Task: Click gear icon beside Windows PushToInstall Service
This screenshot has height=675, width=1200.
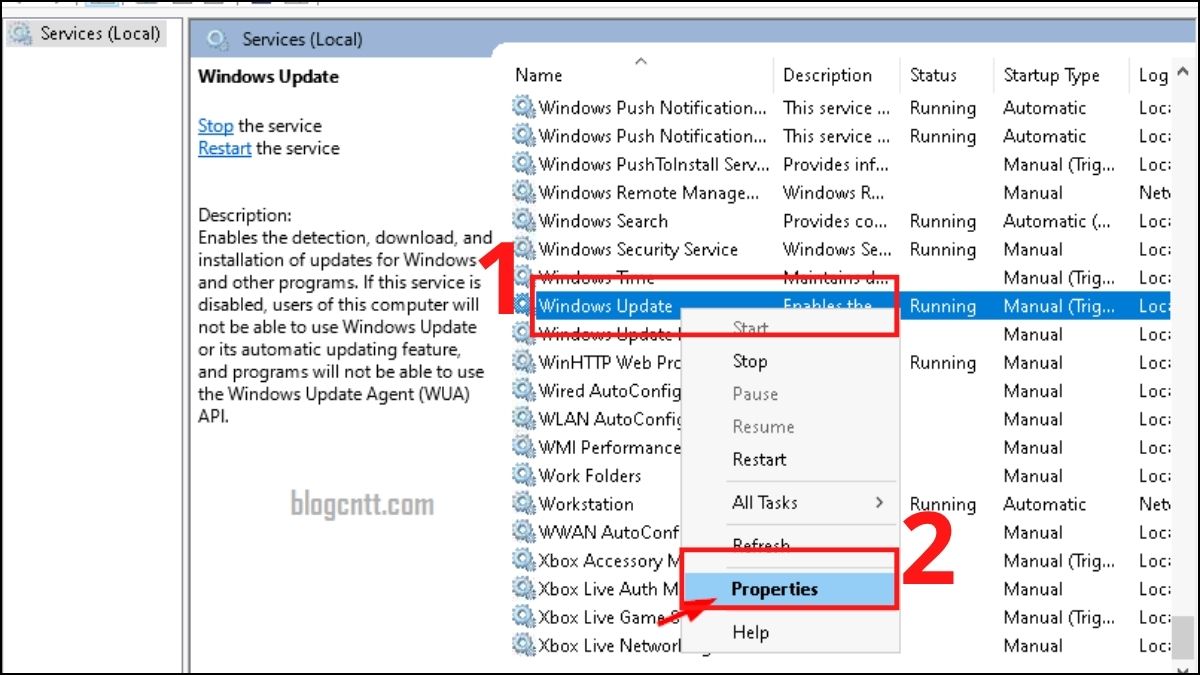Action: [524, 164]
